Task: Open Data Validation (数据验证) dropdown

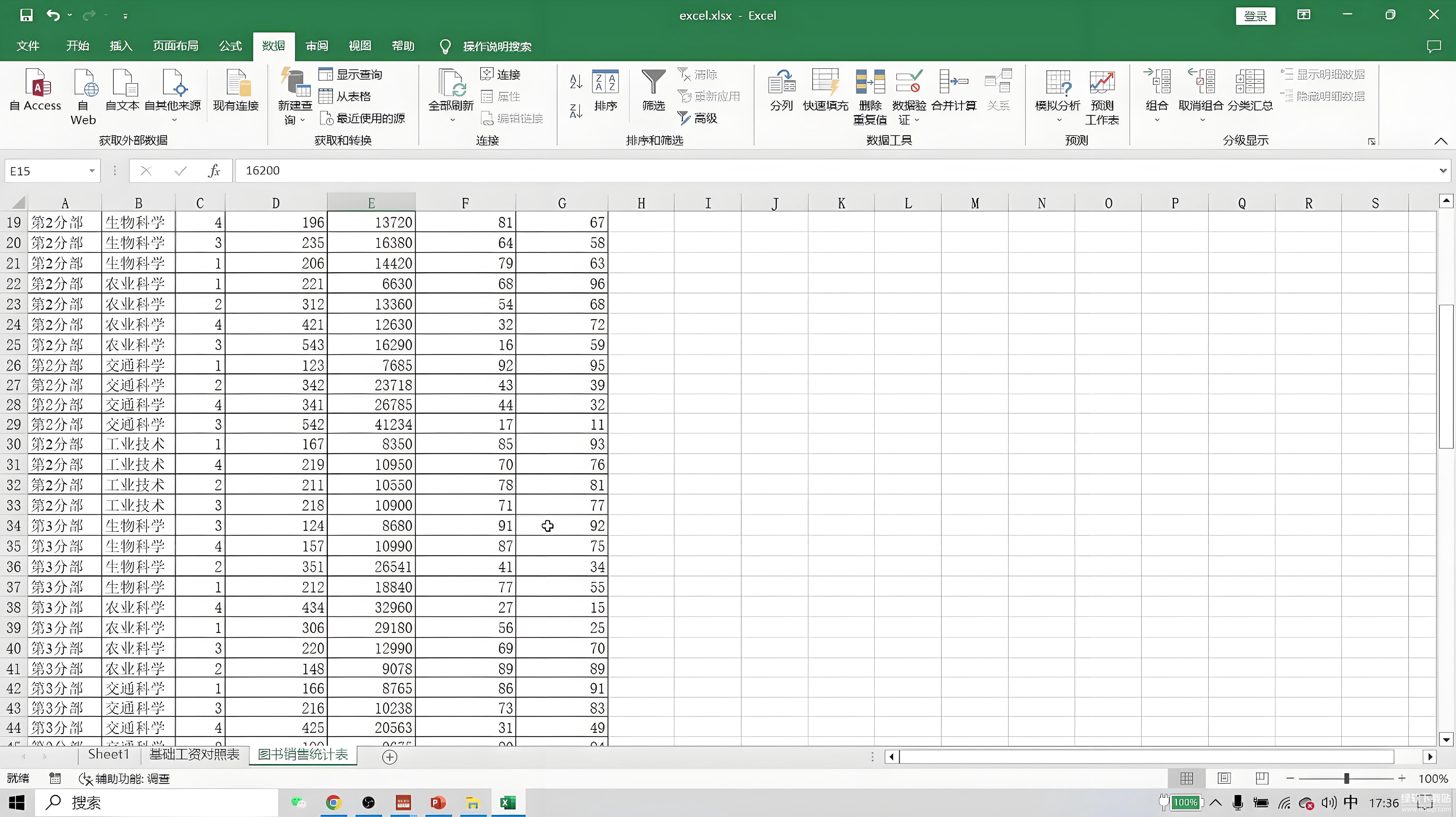Action: [x=917, y=120]
